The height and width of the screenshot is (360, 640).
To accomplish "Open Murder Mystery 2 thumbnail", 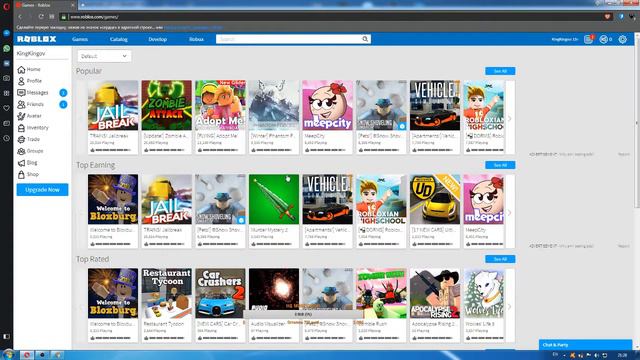I will (x=274, y=199).
